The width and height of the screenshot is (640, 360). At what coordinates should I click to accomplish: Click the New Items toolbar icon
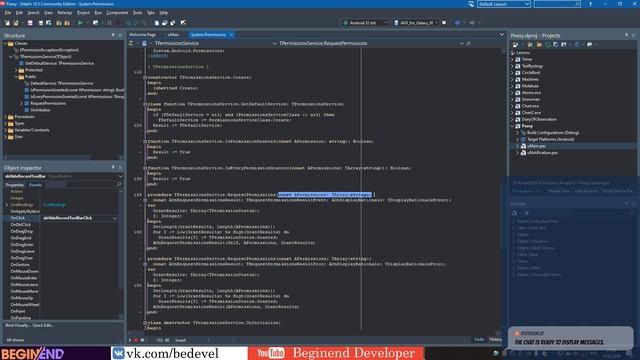click(7, 23)
